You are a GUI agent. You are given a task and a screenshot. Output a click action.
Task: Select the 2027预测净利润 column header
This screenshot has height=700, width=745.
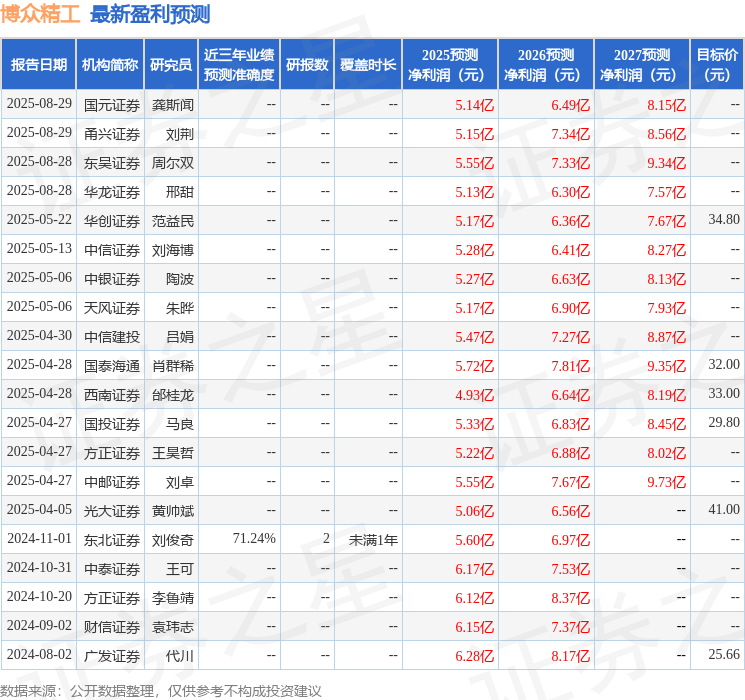pos(642,65)
